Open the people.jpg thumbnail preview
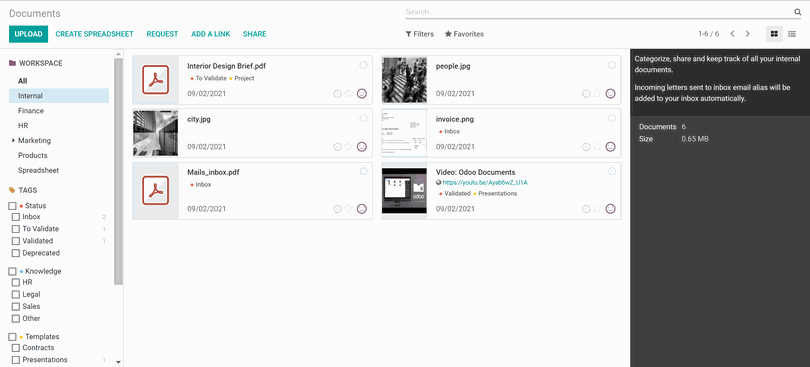Viewport: 810px width, 367px height. point(404,80)
